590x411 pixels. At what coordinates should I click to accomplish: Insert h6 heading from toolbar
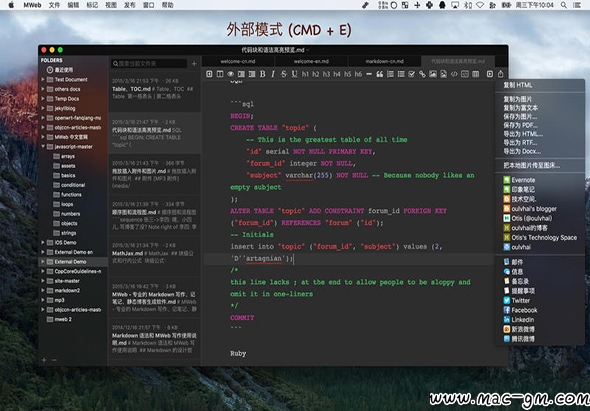(358, 74)
